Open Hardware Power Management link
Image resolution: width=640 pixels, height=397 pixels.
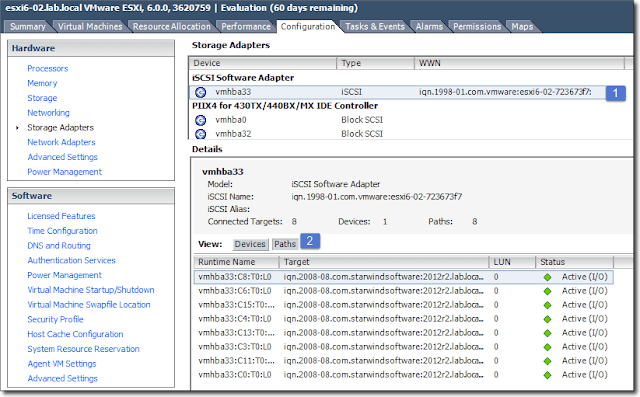click(64, 172)
